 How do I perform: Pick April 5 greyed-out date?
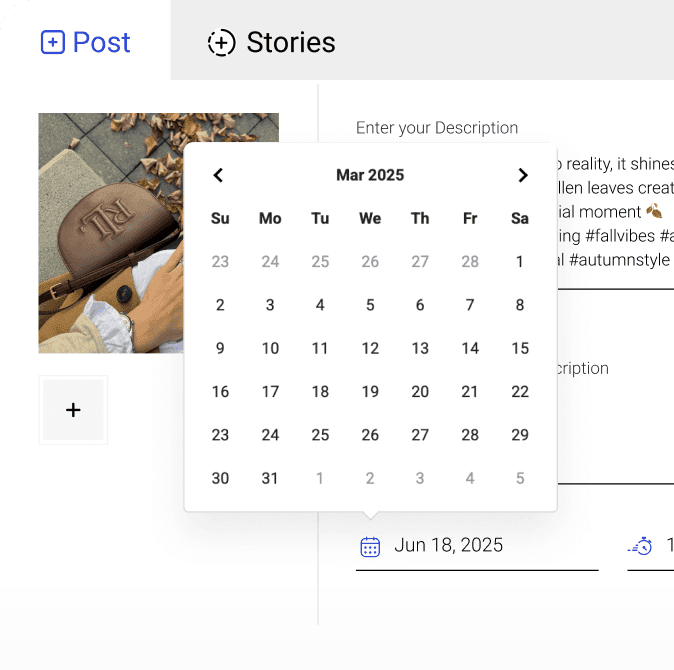[x=520, y=479]
